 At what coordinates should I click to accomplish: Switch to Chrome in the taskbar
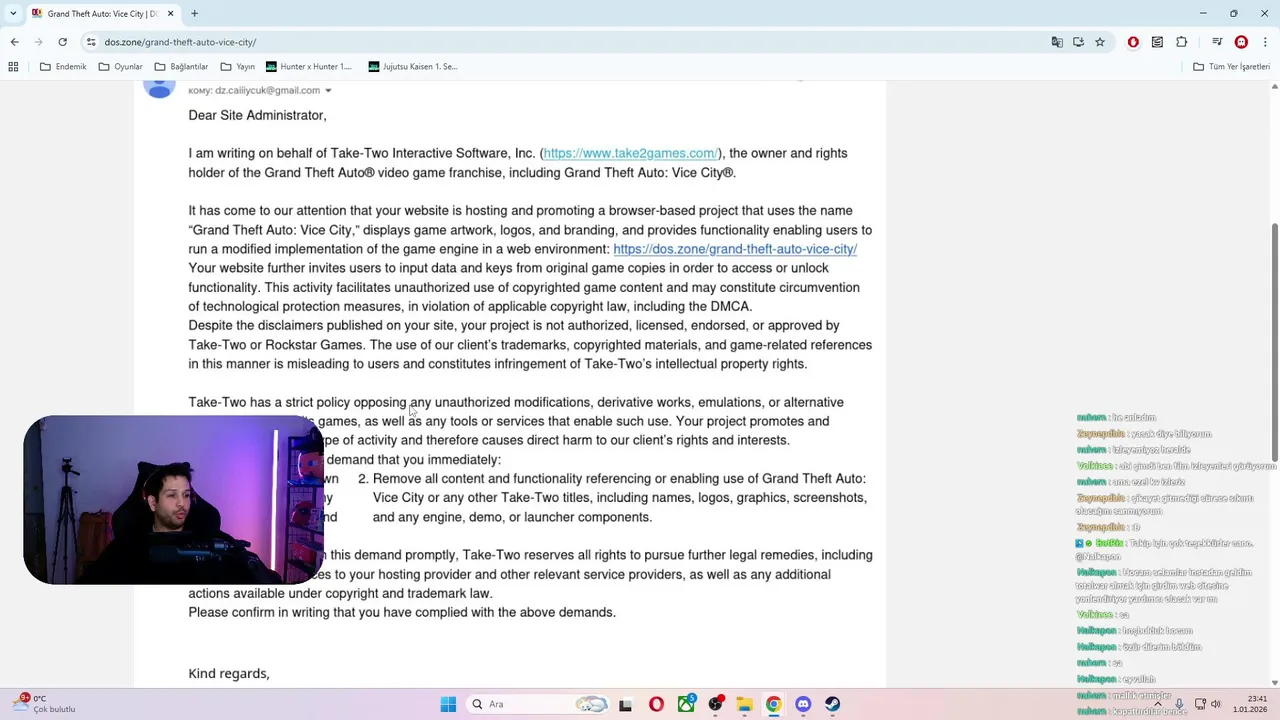773,704
